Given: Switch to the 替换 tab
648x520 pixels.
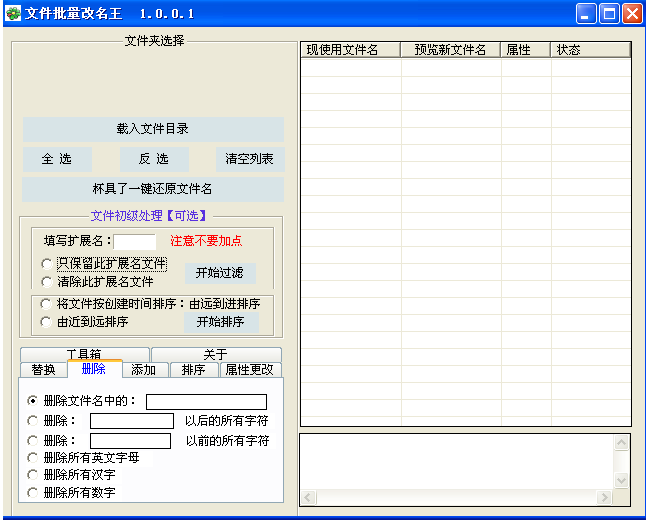Looking at the screenshot, I should [43, 370].
